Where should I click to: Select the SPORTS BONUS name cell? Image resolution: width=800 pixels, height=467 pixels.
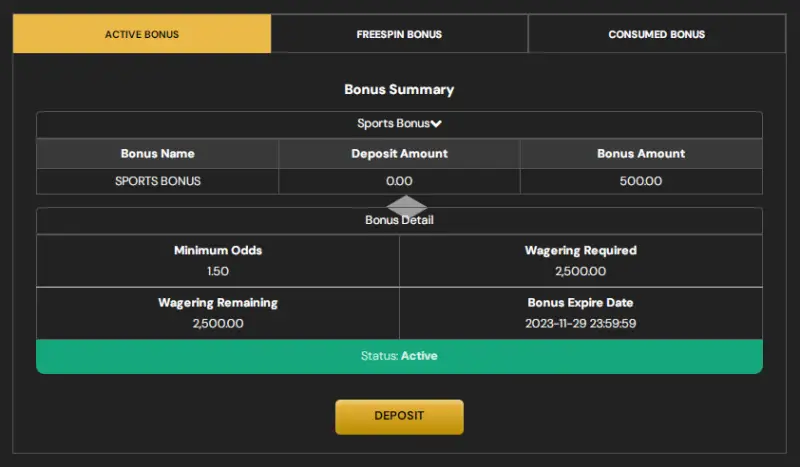click(x=158, y=181)
